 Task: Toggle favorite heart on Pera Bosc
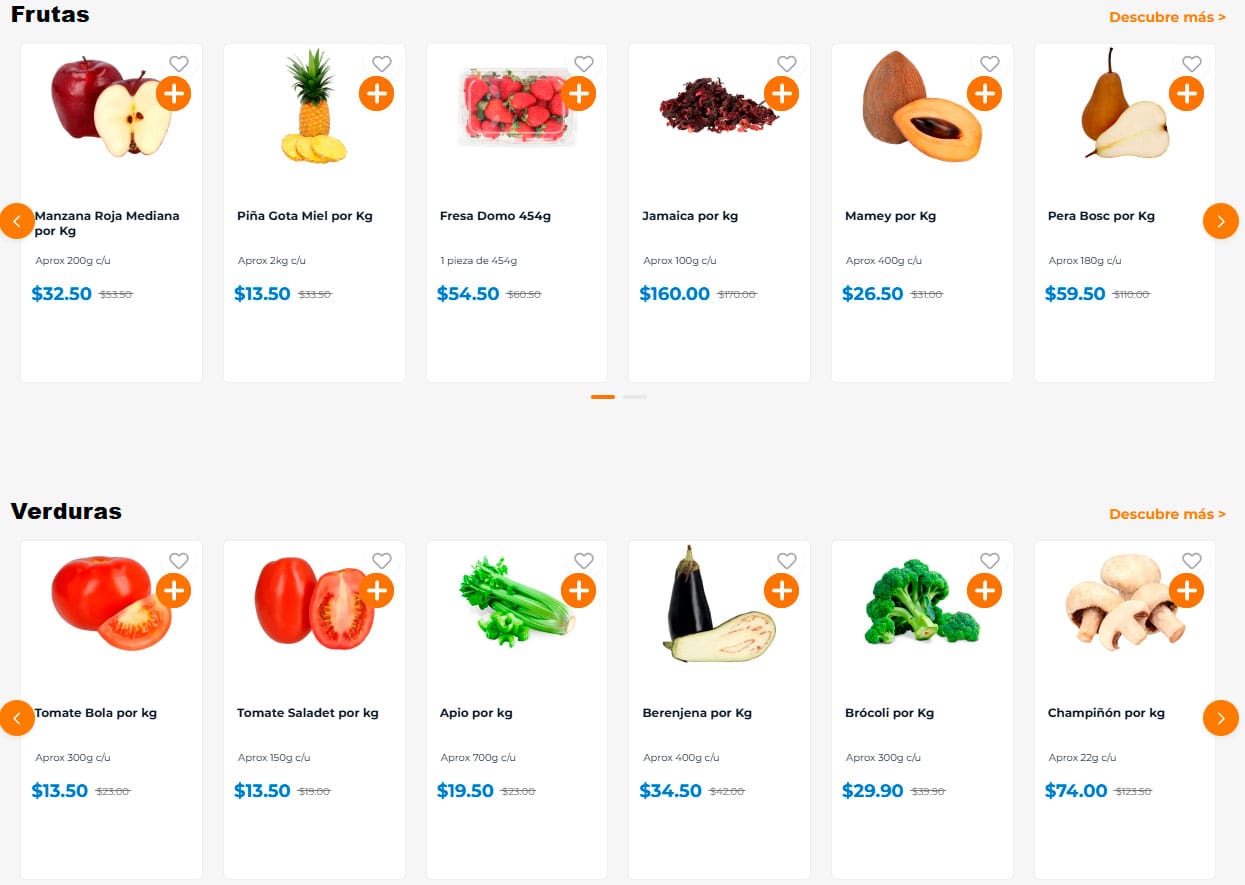click(x=1192, y=64)
